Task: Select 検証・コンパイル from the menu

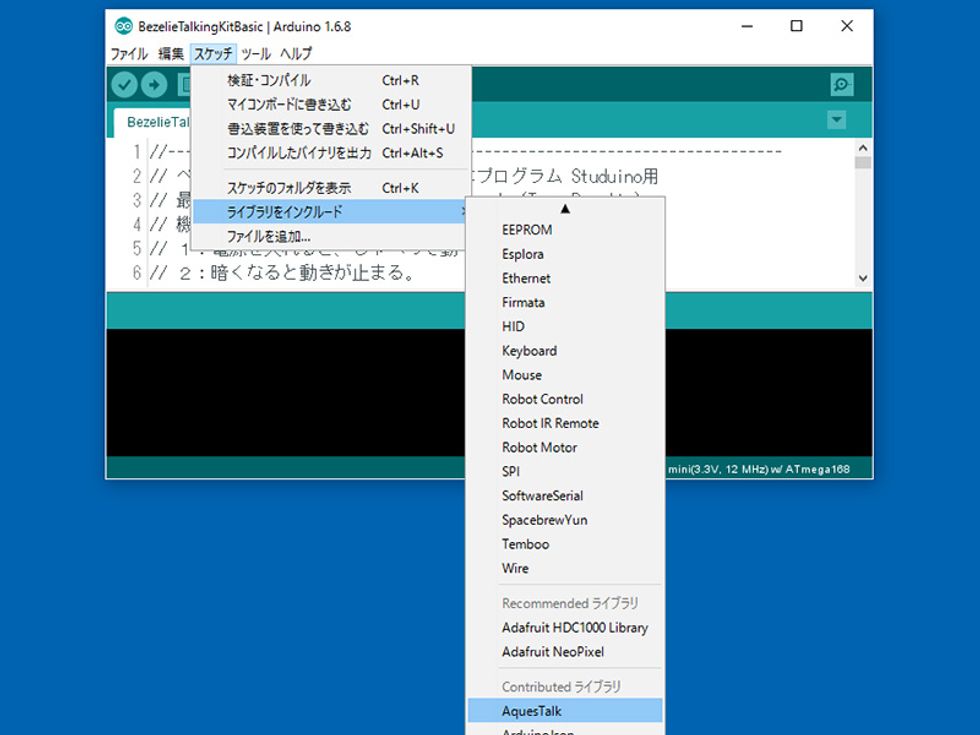Action: [269, 80]
